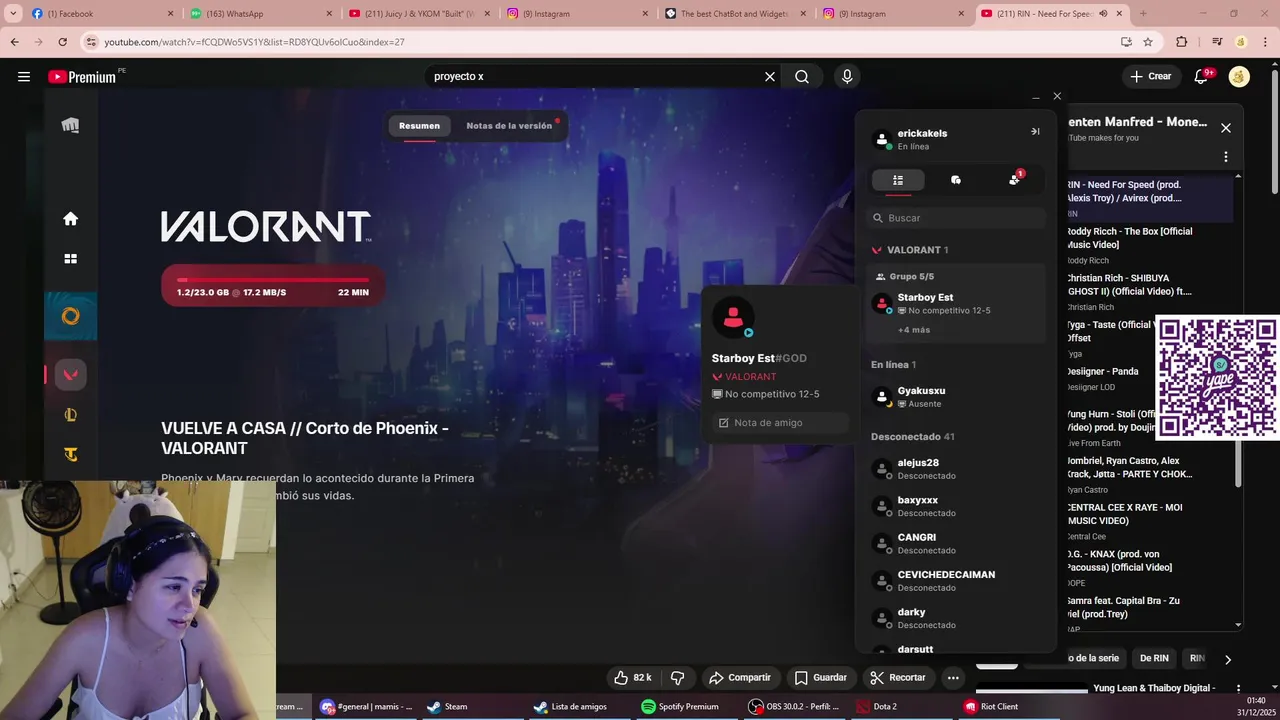The height and width of the screenshot is (720, 1280).
Task: Select friend Starboy Est in list
Action: [956, 304]
